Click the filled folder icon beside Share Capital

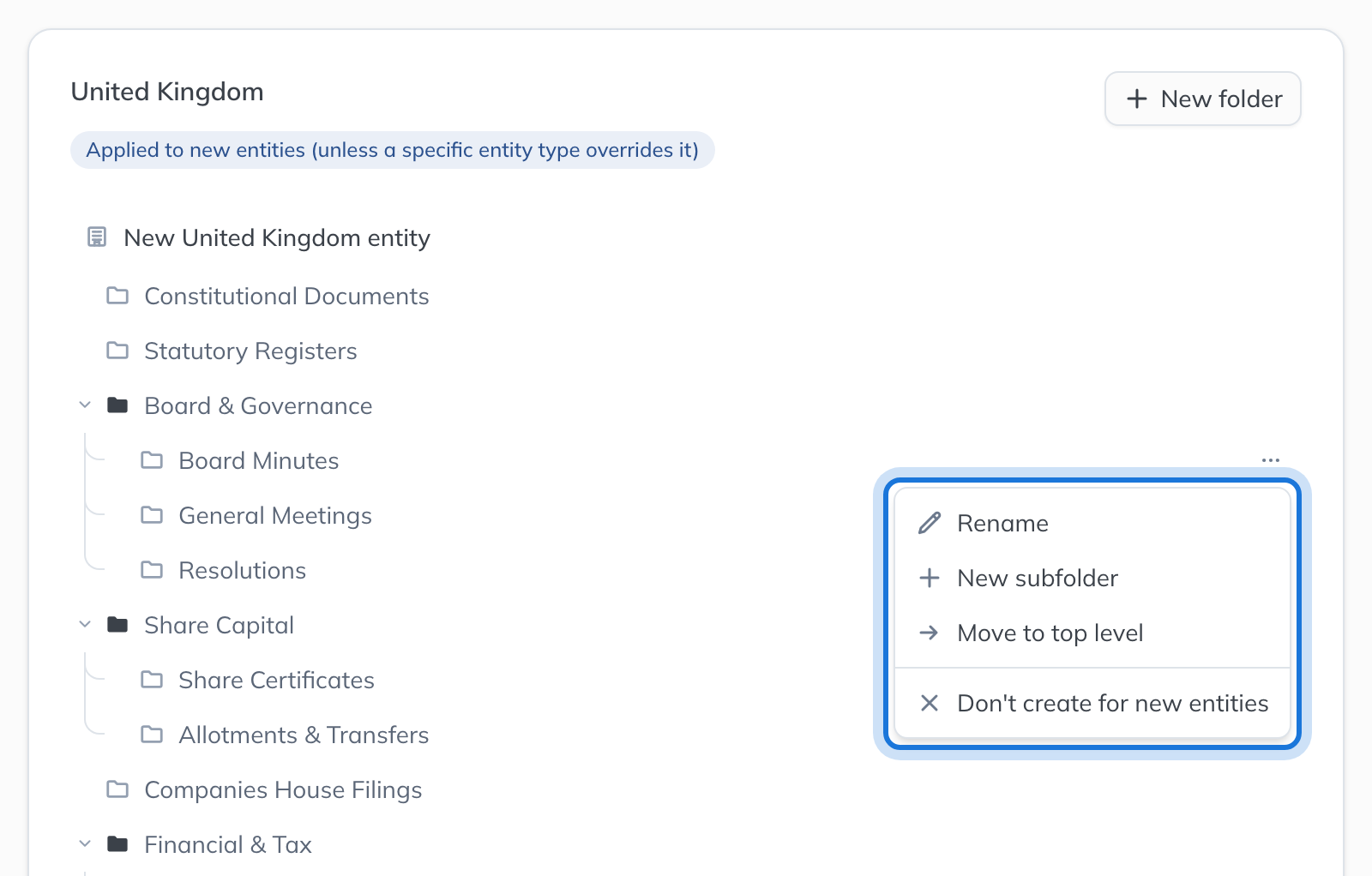click(117, 625)
